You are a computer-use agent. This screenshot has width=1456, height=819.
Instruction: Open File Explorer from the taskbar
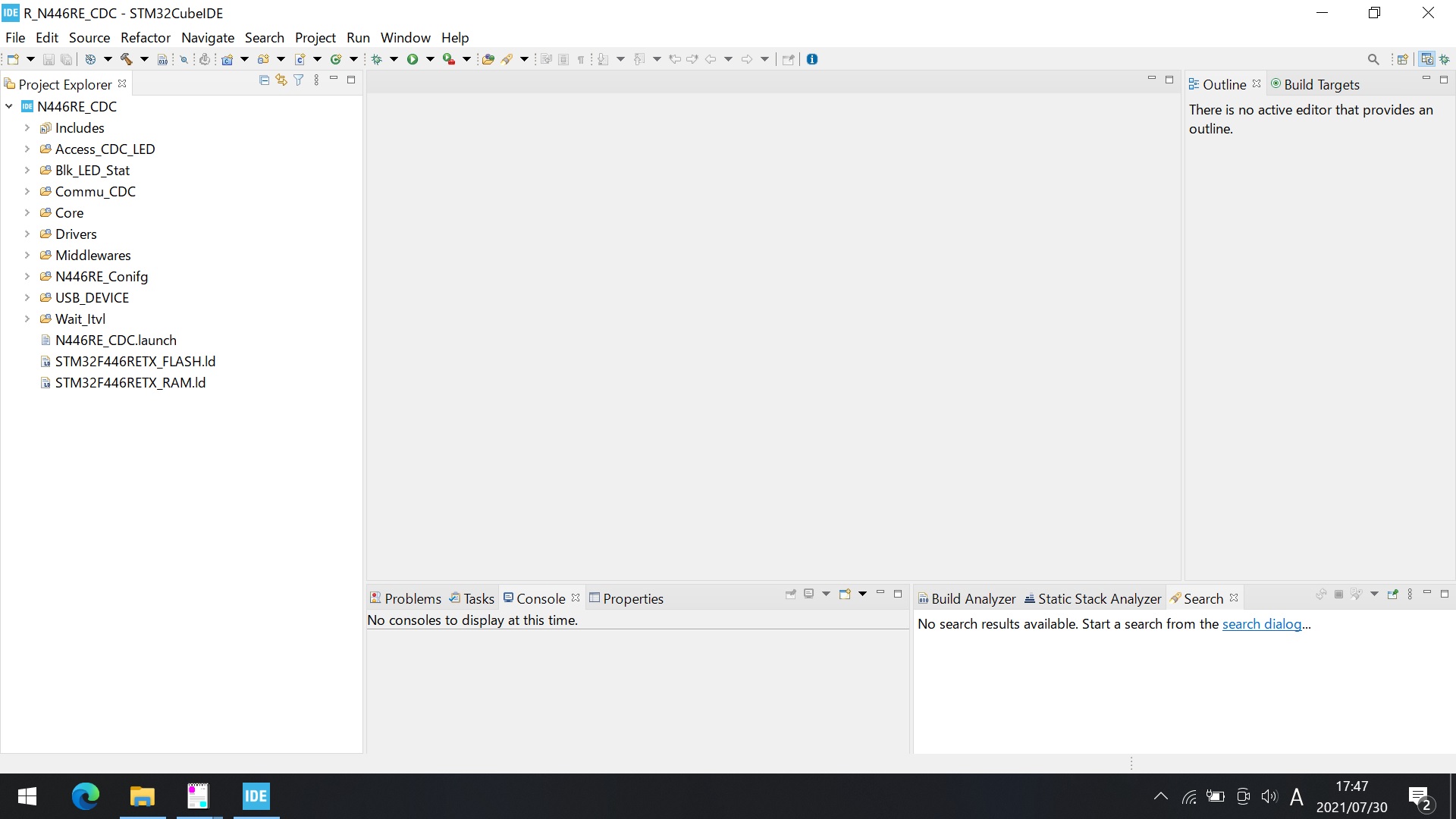click(x=142, y=796)
